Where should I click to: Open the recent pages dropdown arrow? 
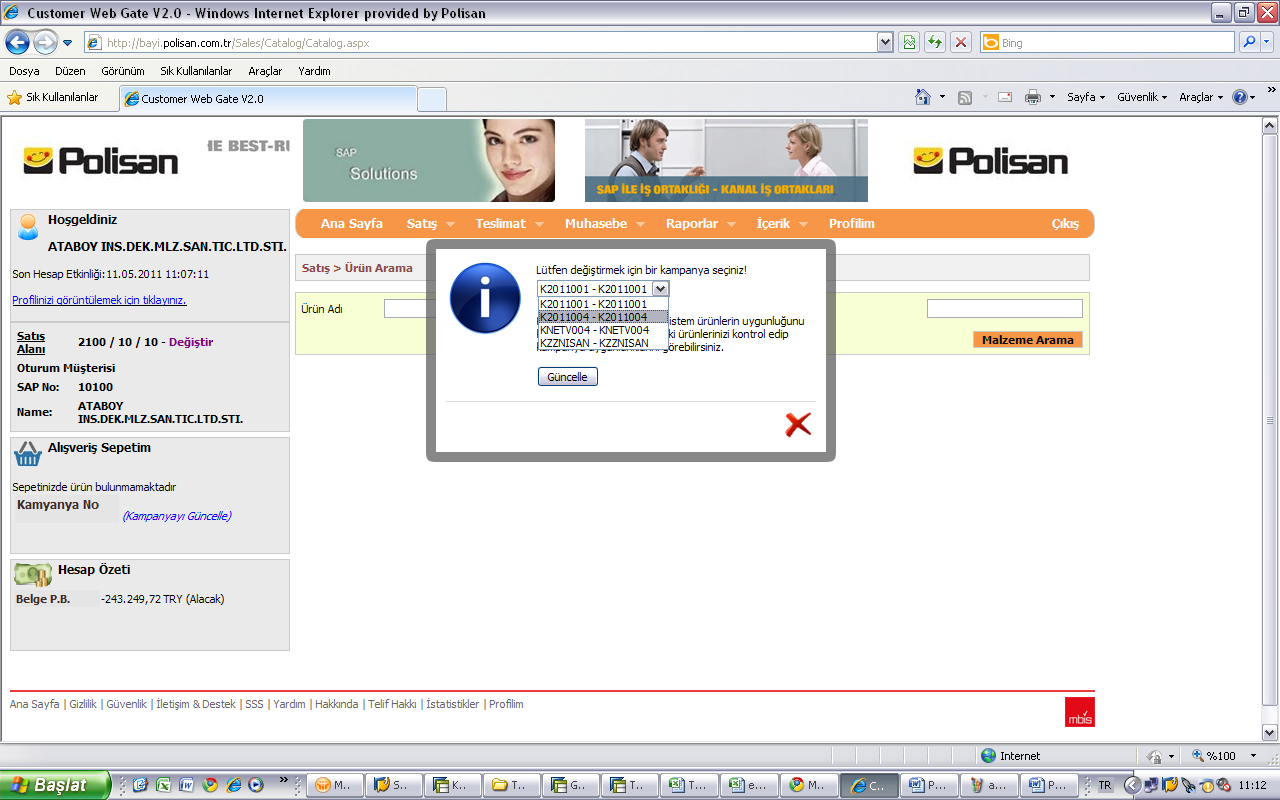tap(68, 43)
